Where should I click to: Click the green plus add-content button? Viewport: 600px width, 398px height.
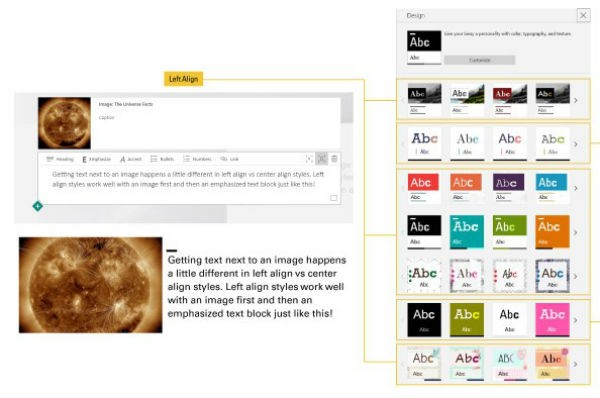tap(38, 206)
